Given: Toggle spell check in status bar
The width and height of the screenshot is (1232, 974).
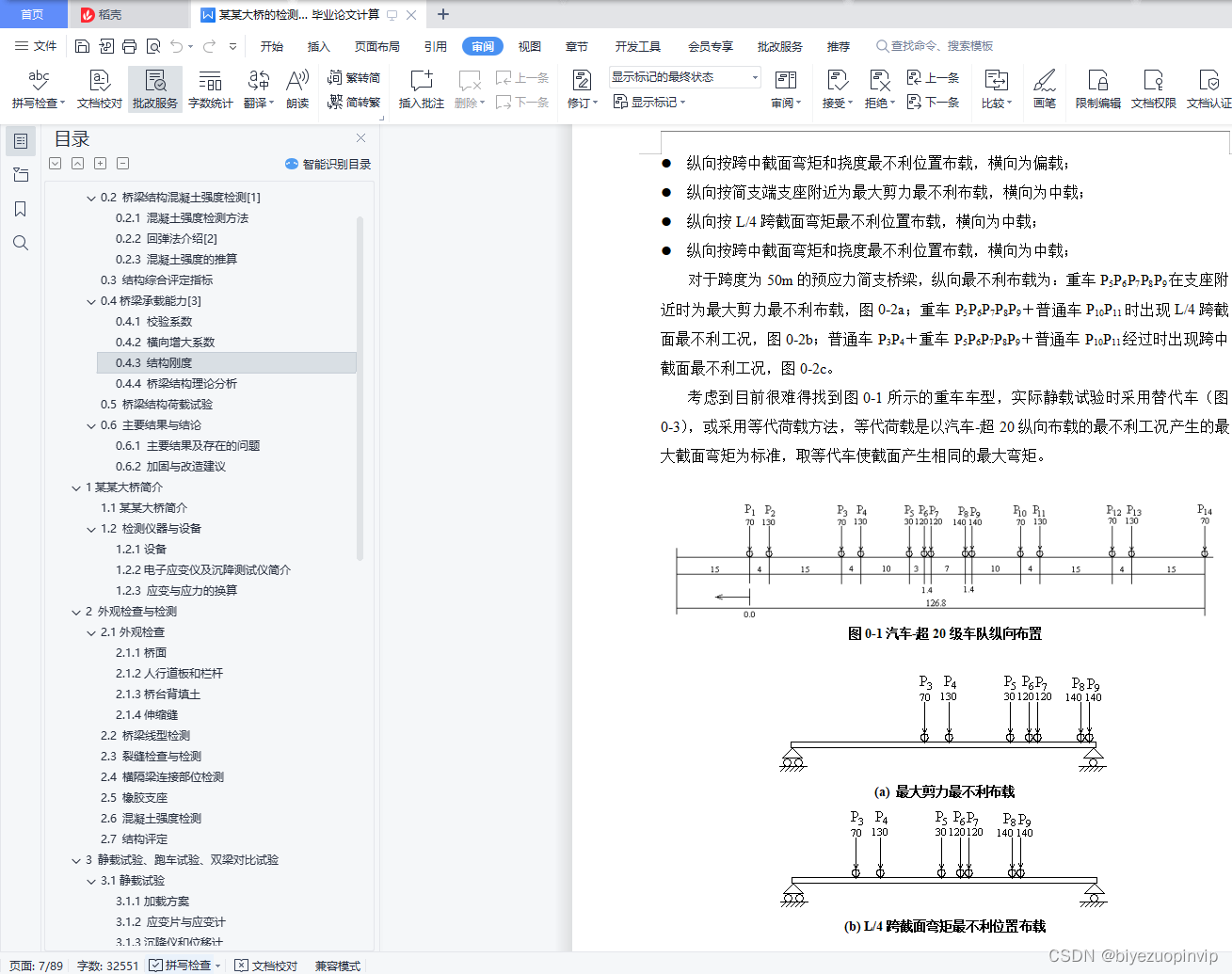Looking at the screenshot, I should 184,966.
